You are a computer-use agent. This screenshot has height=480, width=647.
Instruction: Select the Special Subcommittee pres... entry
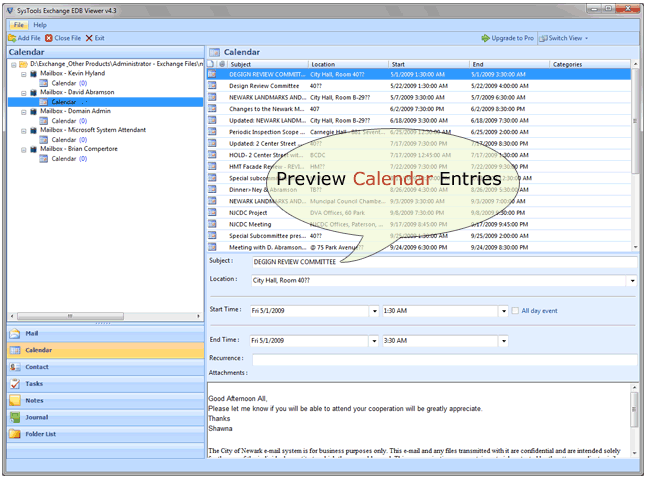(x=419, y=236)
